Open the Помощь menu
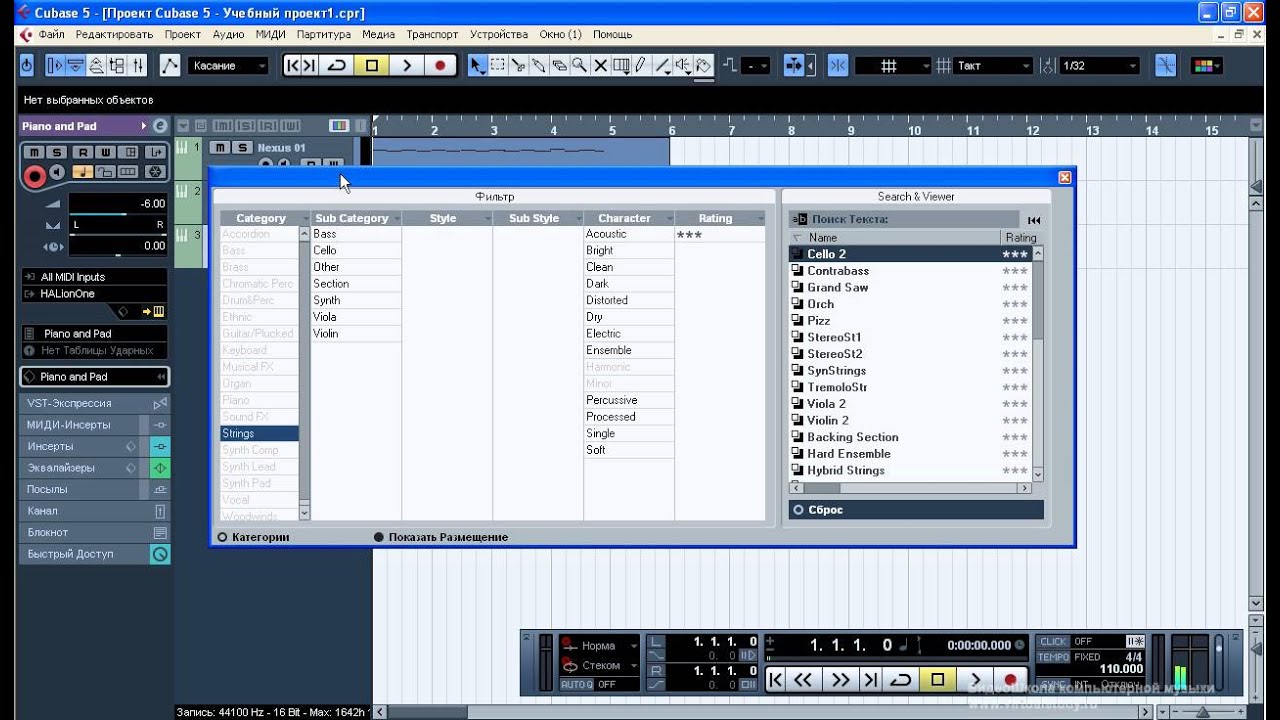Screen dimensions: 1280x720 coord(612,34)
